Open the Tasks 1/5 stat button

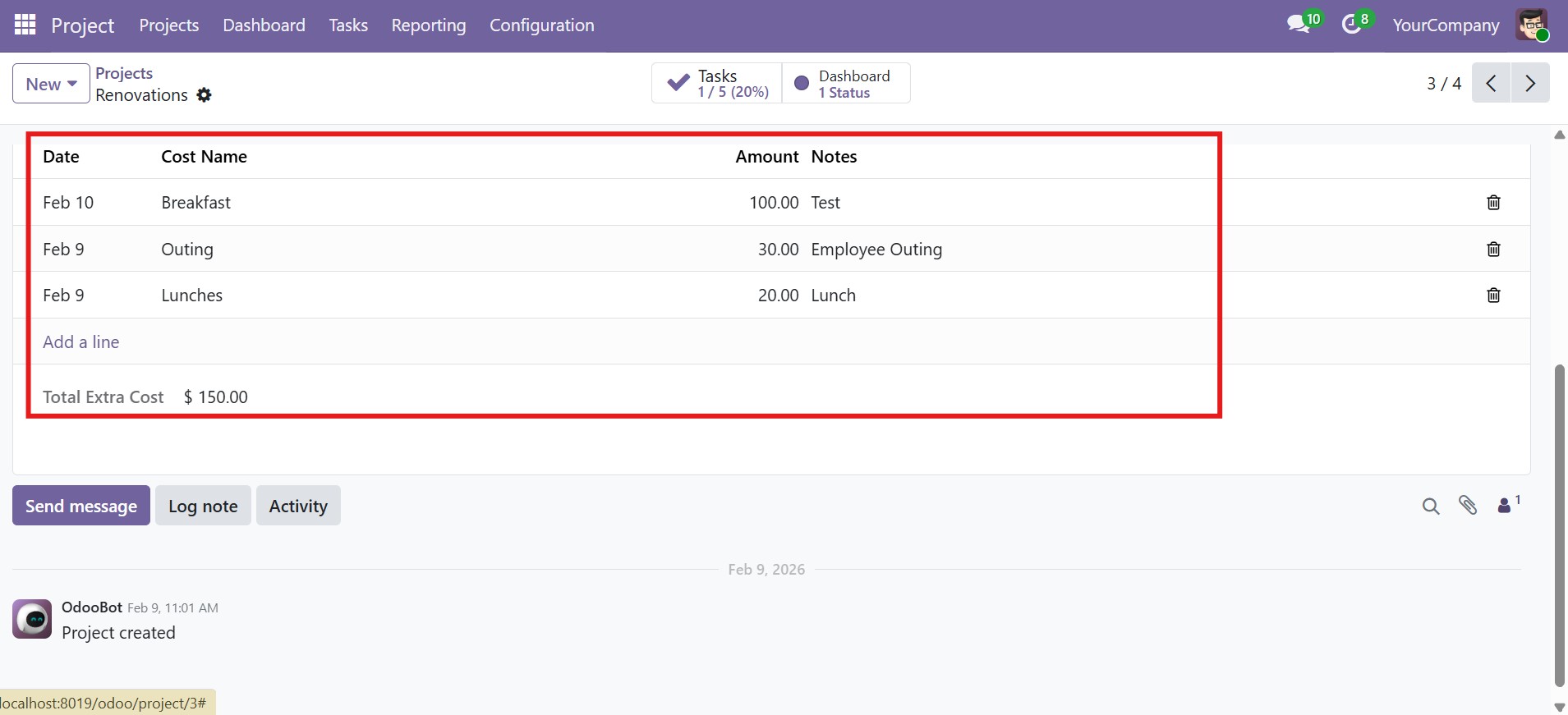(717, 84)
